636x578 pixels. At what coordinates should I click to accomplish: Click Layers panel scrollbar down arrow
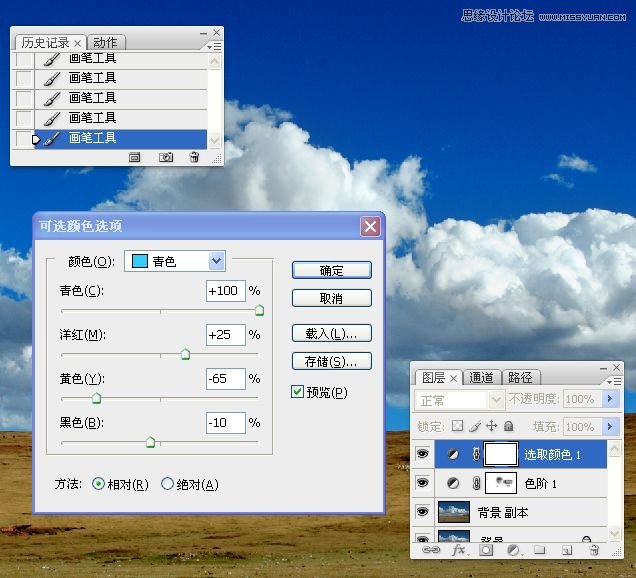(x=615, y=533)
